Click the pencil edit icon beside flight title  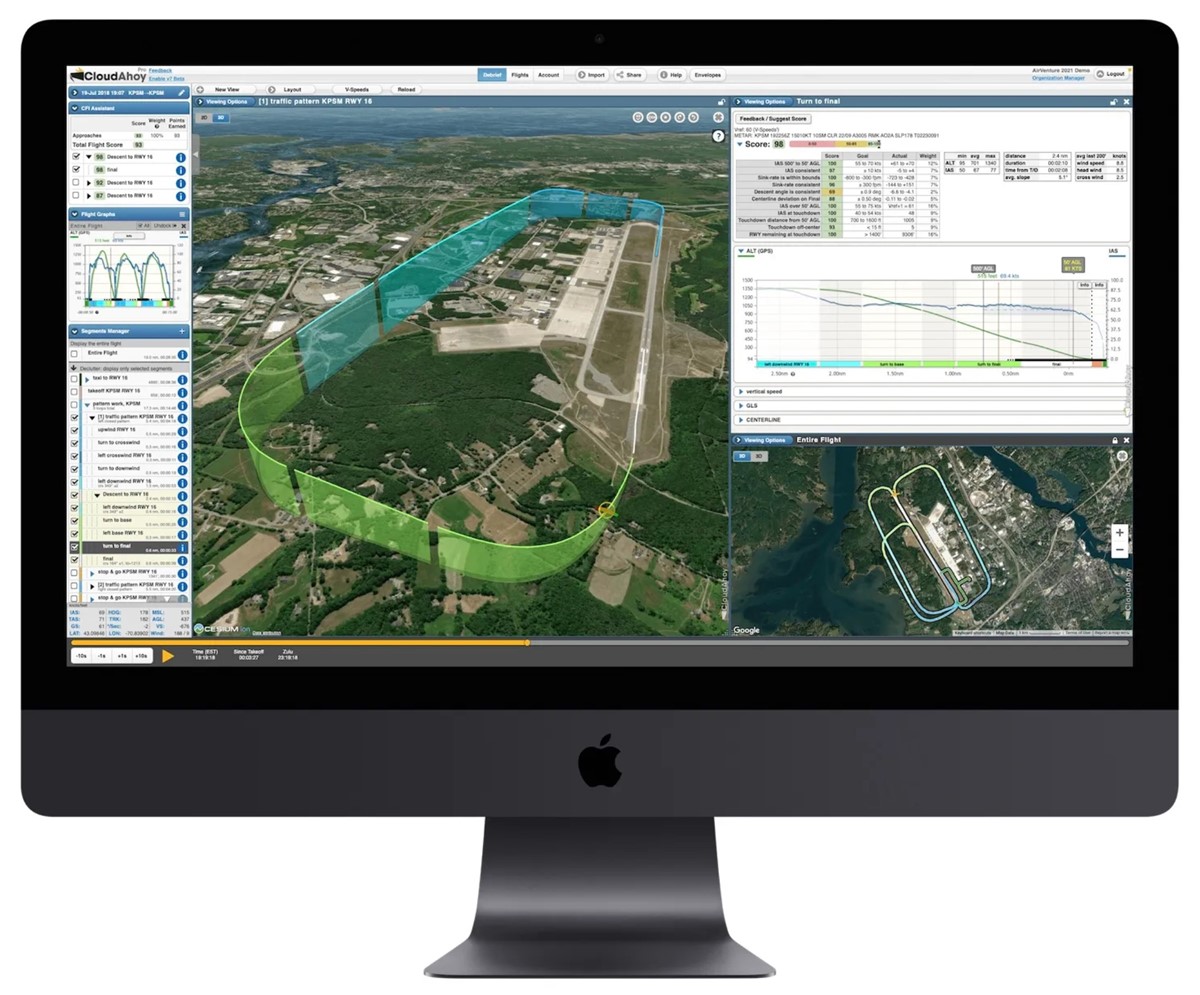click(x=182, y=92)
